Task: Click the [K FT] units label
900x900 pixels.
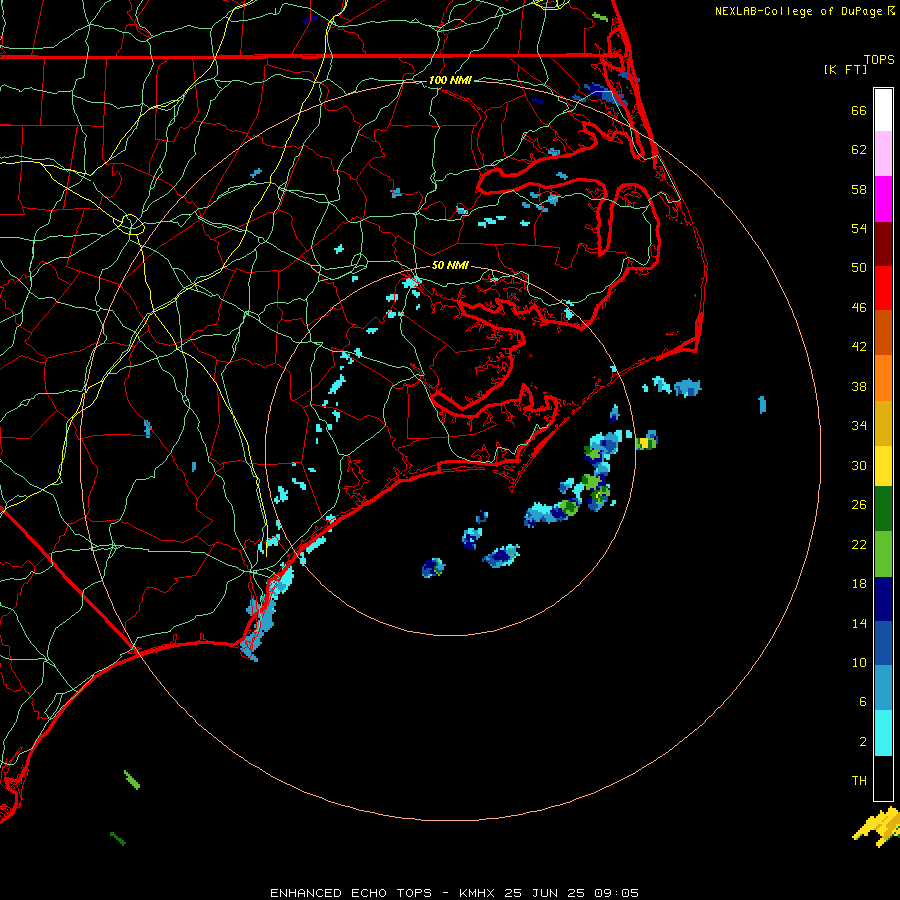Action: pyautogui.click(x=845, y=69)
